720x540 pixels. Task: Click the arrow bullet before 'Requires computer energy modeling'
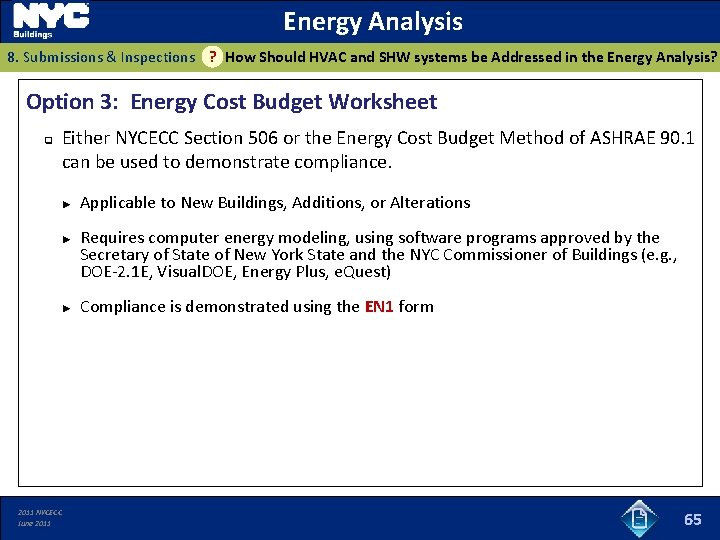(x=67, y=239)
